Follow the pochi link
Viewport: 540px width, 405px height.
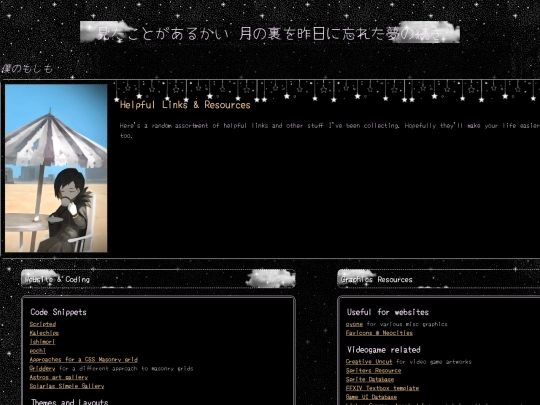click(38, 351)
